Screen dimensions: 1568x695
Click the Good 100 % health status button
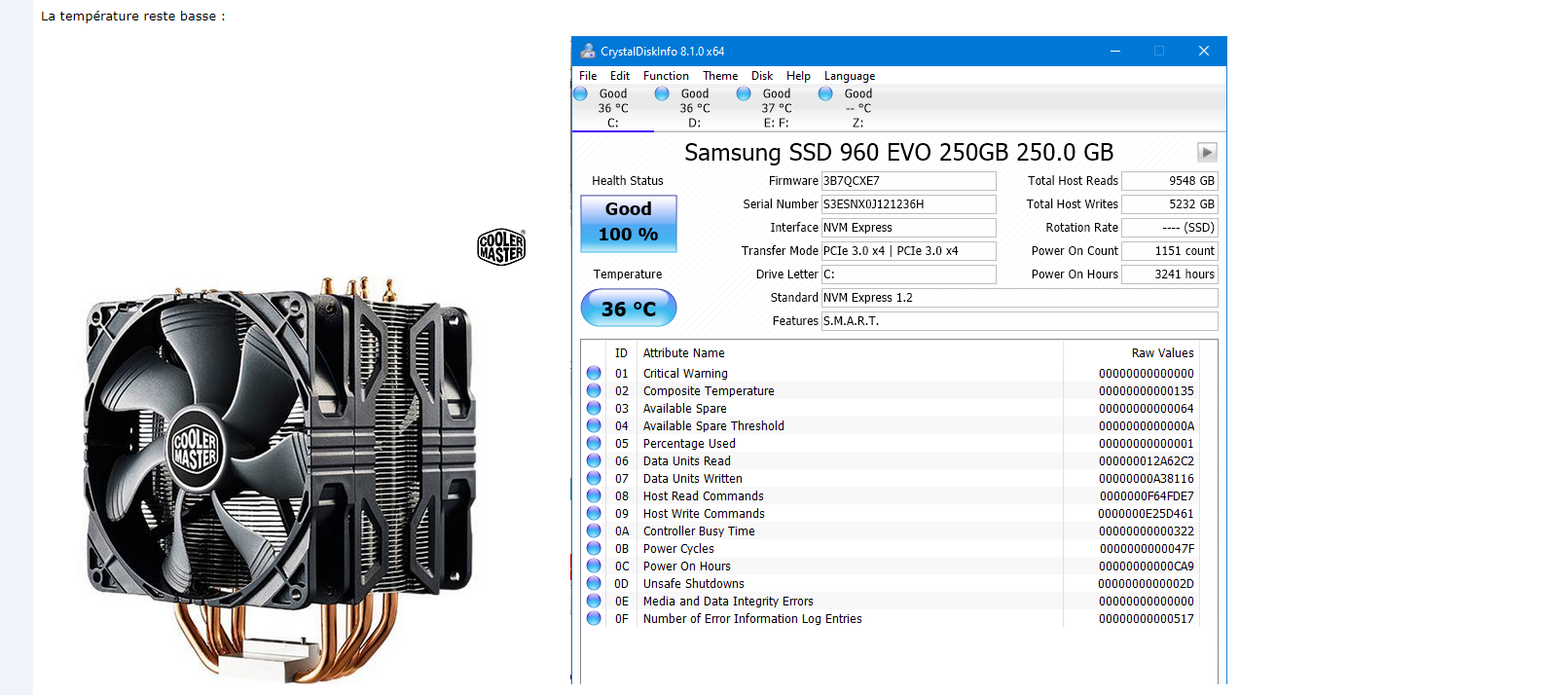click(x=628, y=223)
